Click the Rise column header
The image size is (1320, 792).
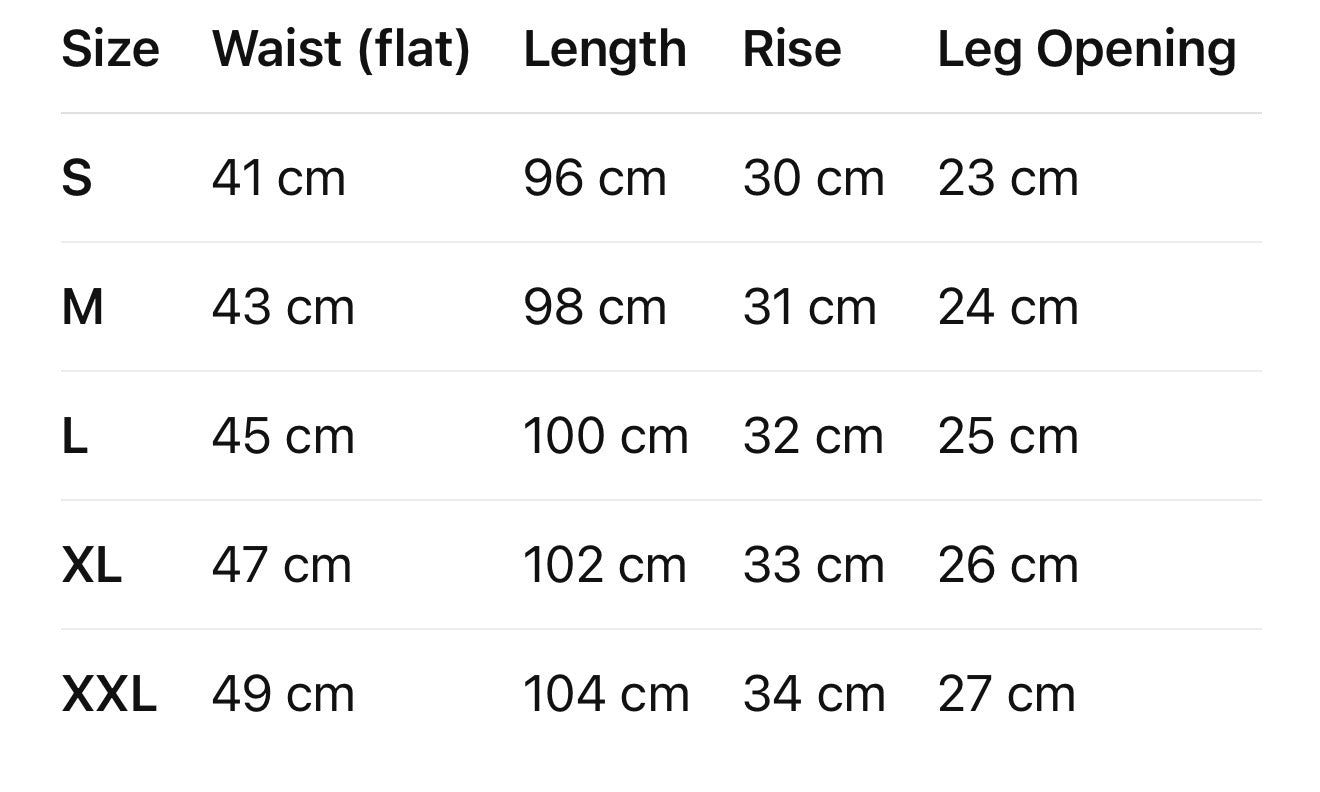[x=791, y=49]
